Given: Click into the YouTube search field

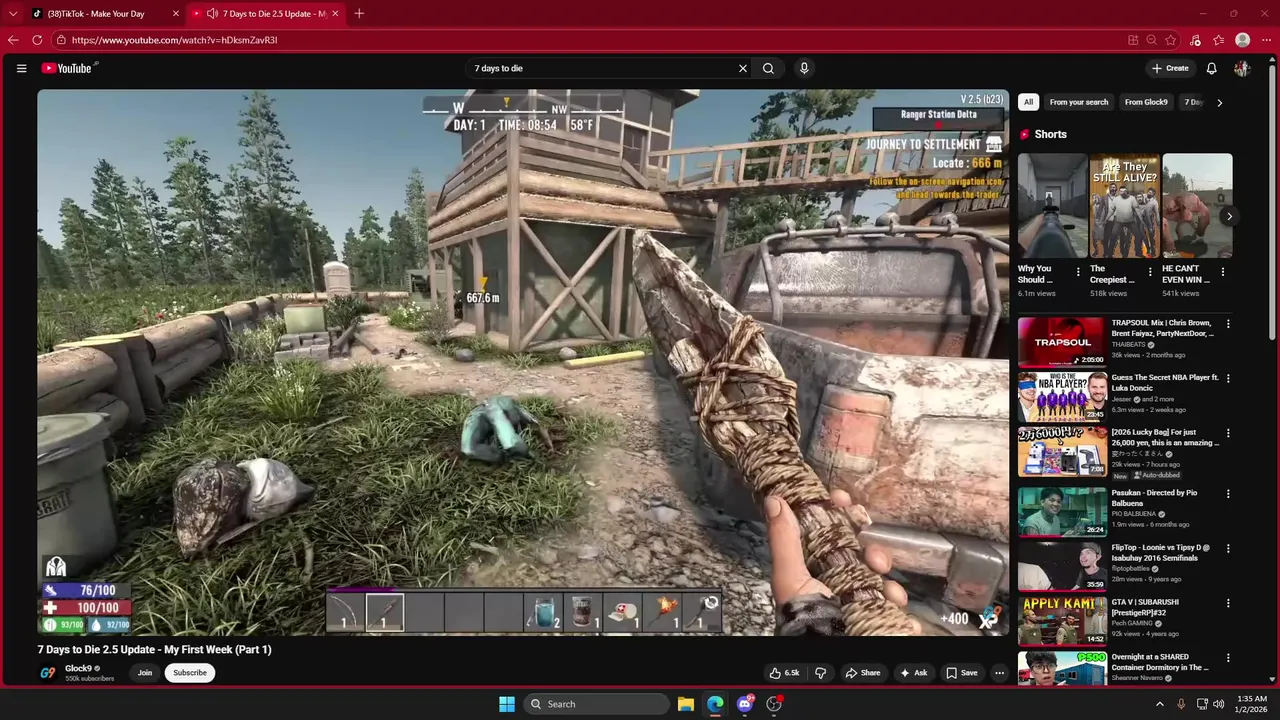Looking at the screenshot, I should click(x=600, y=68).
